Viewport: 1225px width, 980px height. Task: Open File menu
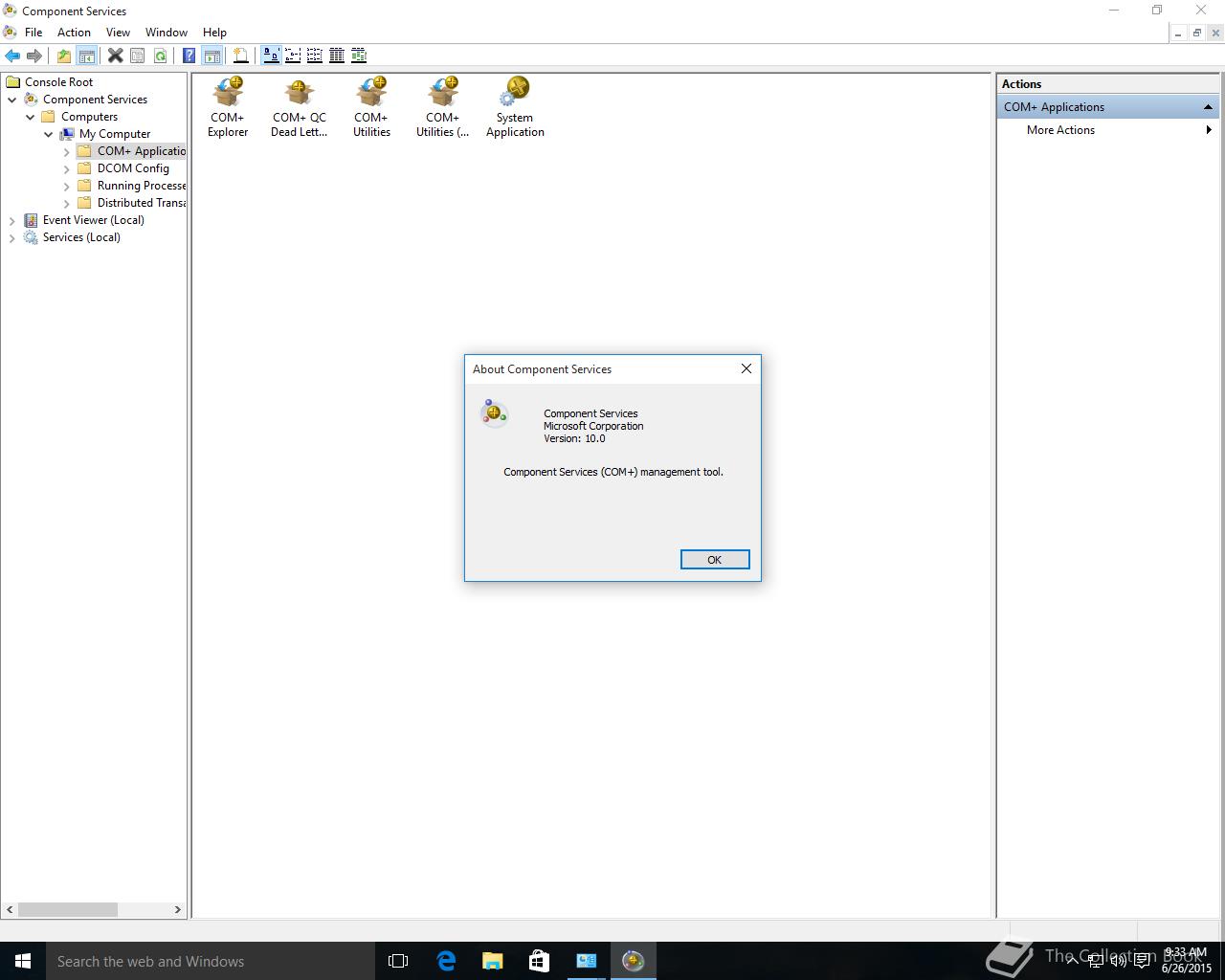tap(33, 32)
